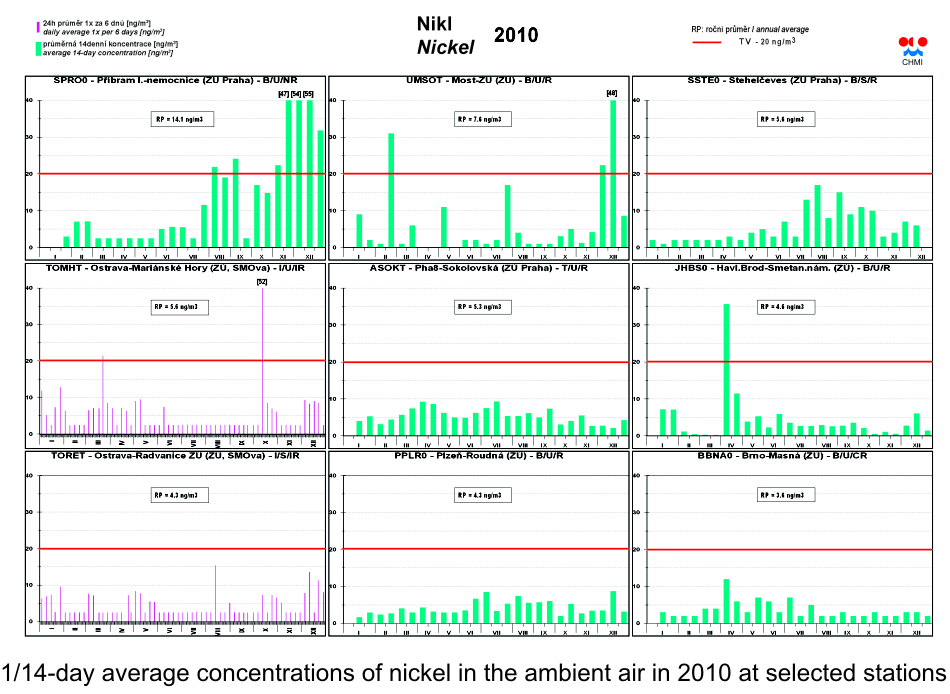Viewport: 950px width, 694px height.
Task: Click the tallest green bar in JHBS0 chart
Action: tap(726, 368)
